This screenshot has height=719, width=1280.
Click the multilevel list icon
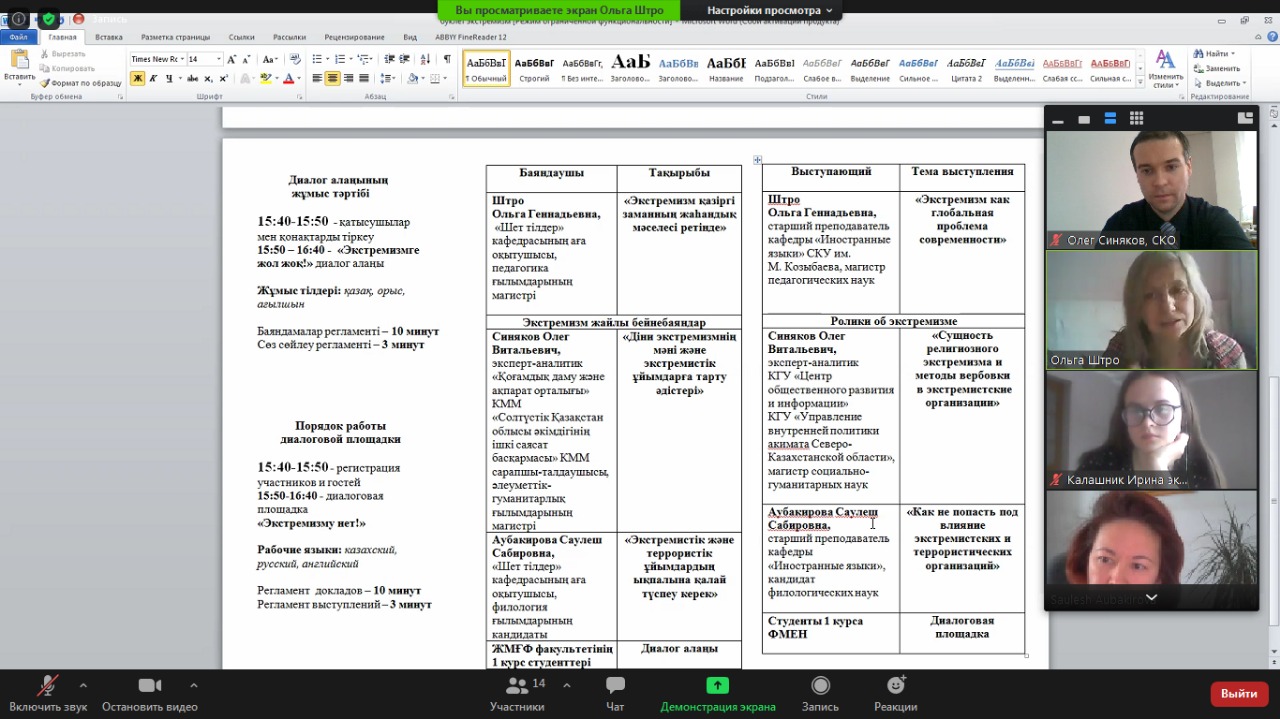point(362,59)
